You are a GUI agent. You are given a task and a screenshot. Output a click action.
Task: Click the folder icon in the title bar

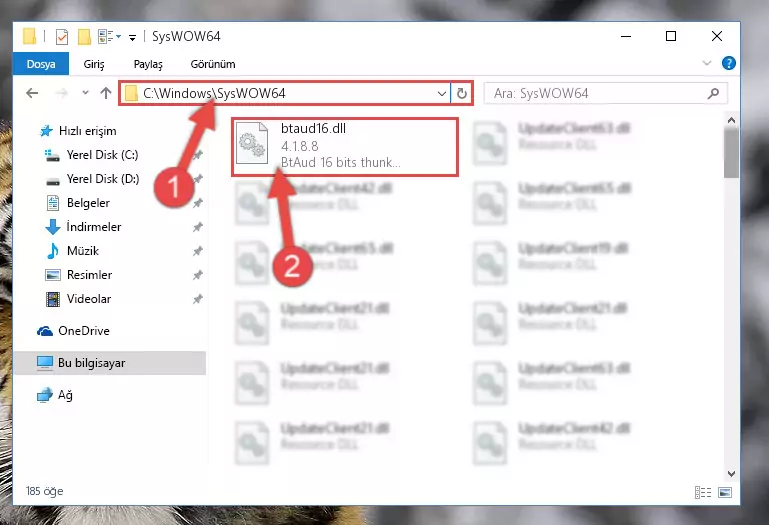(29, 37)
